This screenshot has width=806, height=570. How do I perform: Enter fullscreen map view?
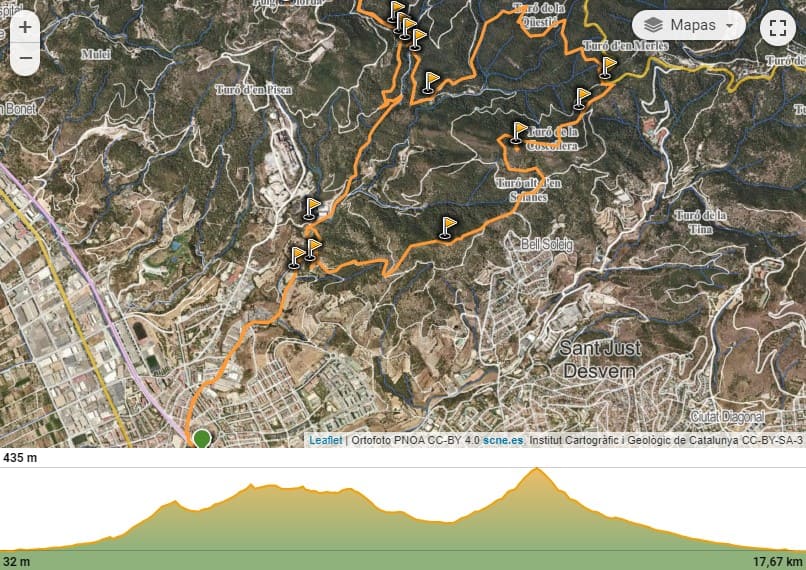click(x=778, y=28)
